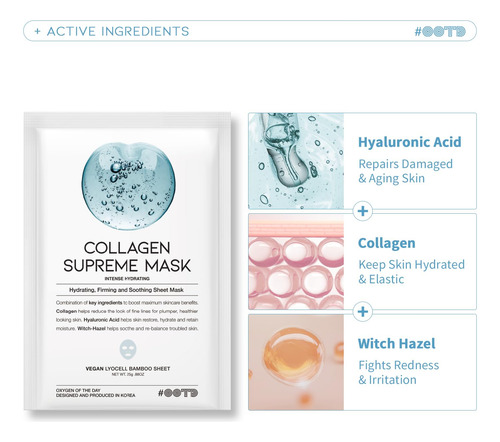Click the blue gel bubble on package

point(129,186)
